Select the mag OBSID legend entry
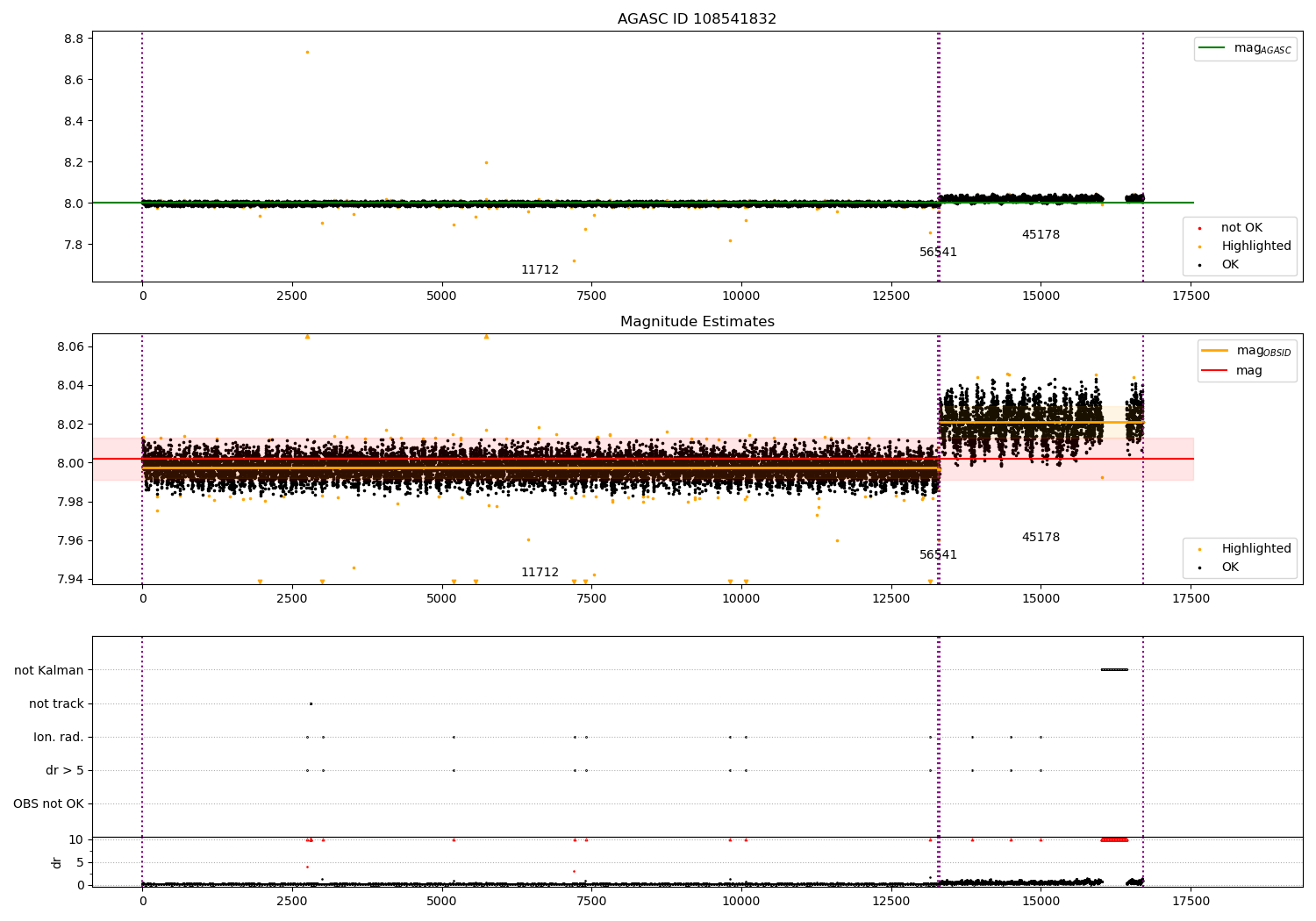Viewport: 1316px width, 921px height. [x=1247, y=351]
